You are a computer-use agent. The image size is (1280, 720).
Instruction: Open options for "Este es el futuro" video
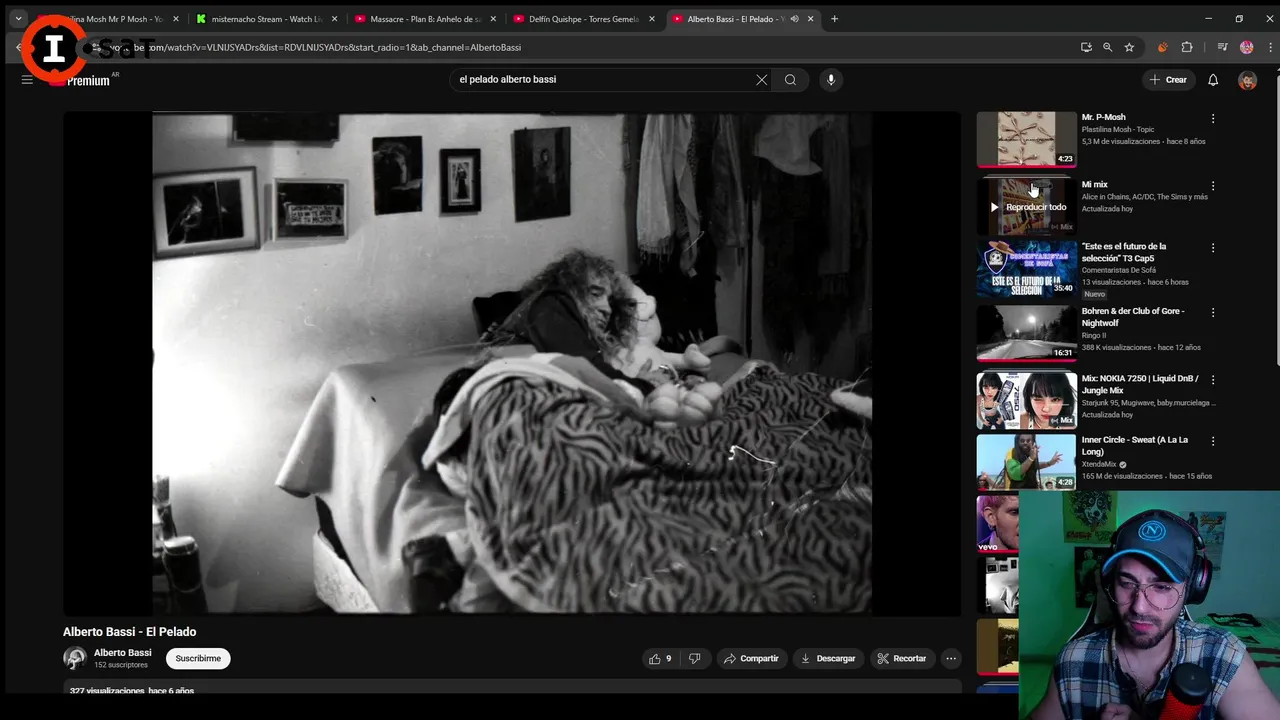click(1213, 247)
